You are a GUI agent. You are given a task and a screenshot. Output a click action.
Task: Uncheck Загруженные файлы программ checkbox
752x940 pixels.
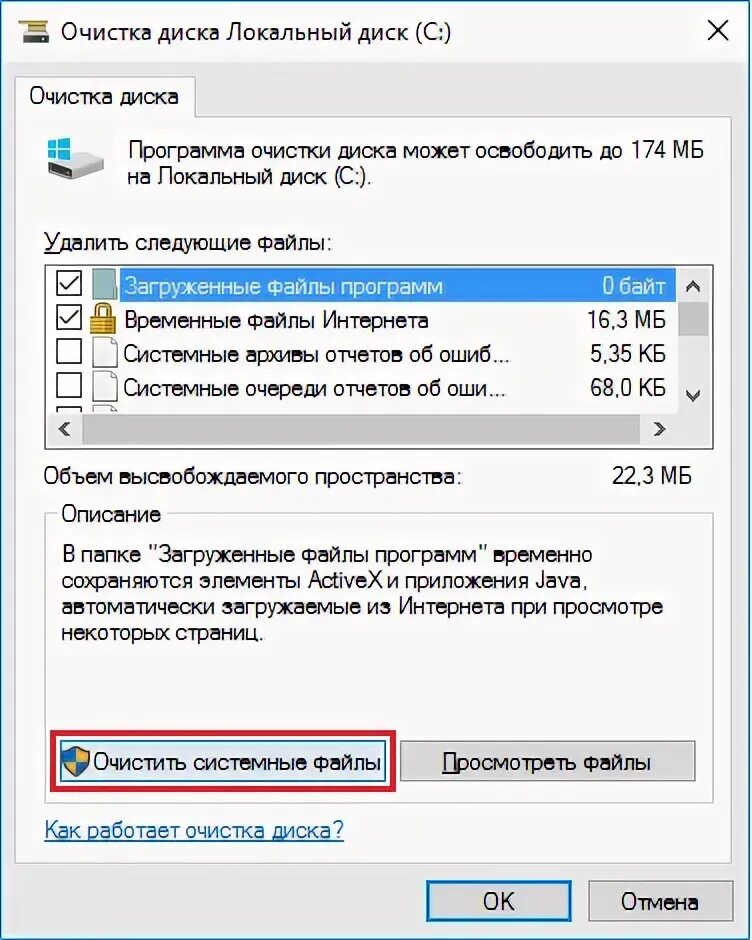(69, 283)
